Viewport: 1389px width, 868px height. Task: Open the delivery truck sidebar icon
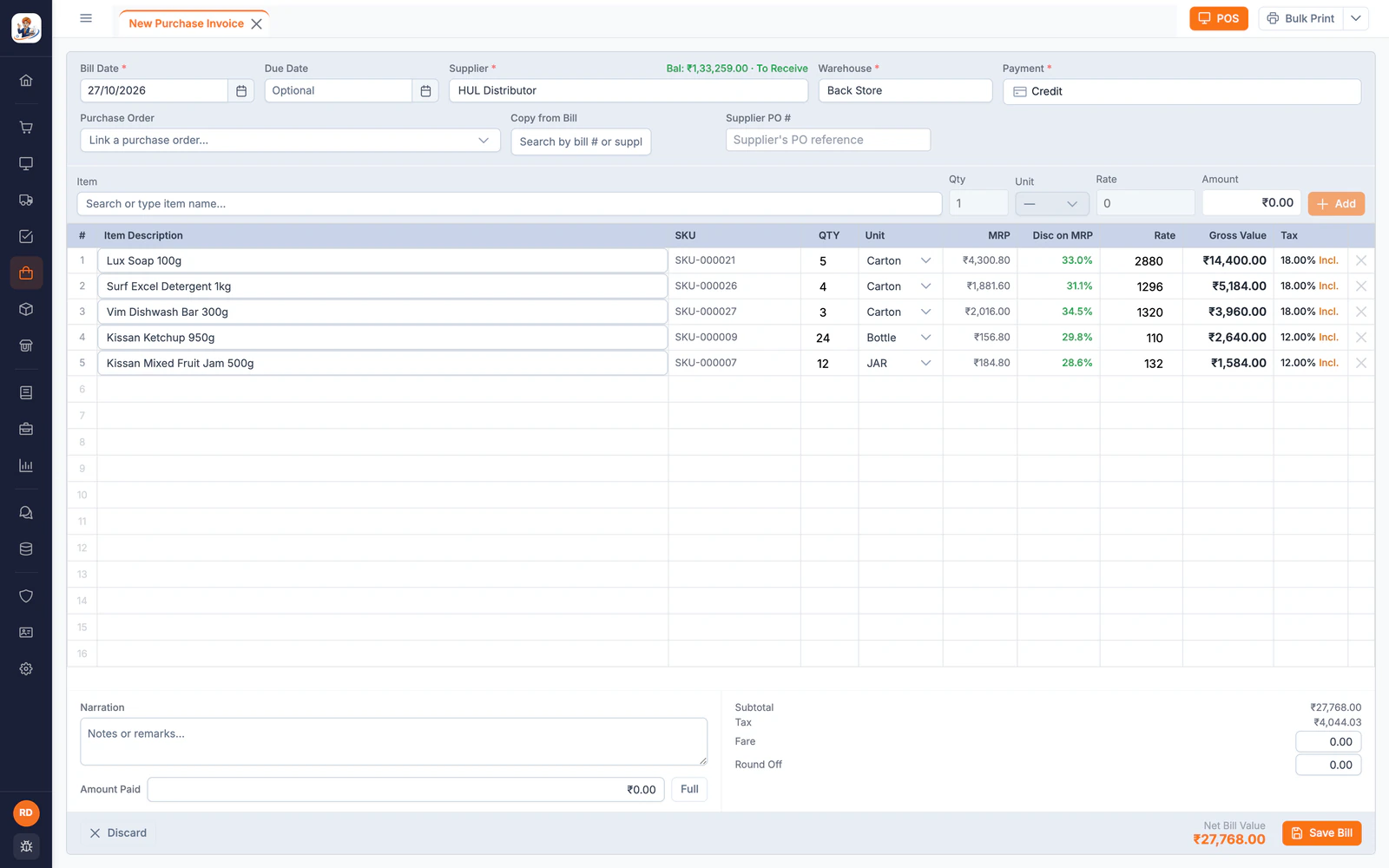(26, 201)
